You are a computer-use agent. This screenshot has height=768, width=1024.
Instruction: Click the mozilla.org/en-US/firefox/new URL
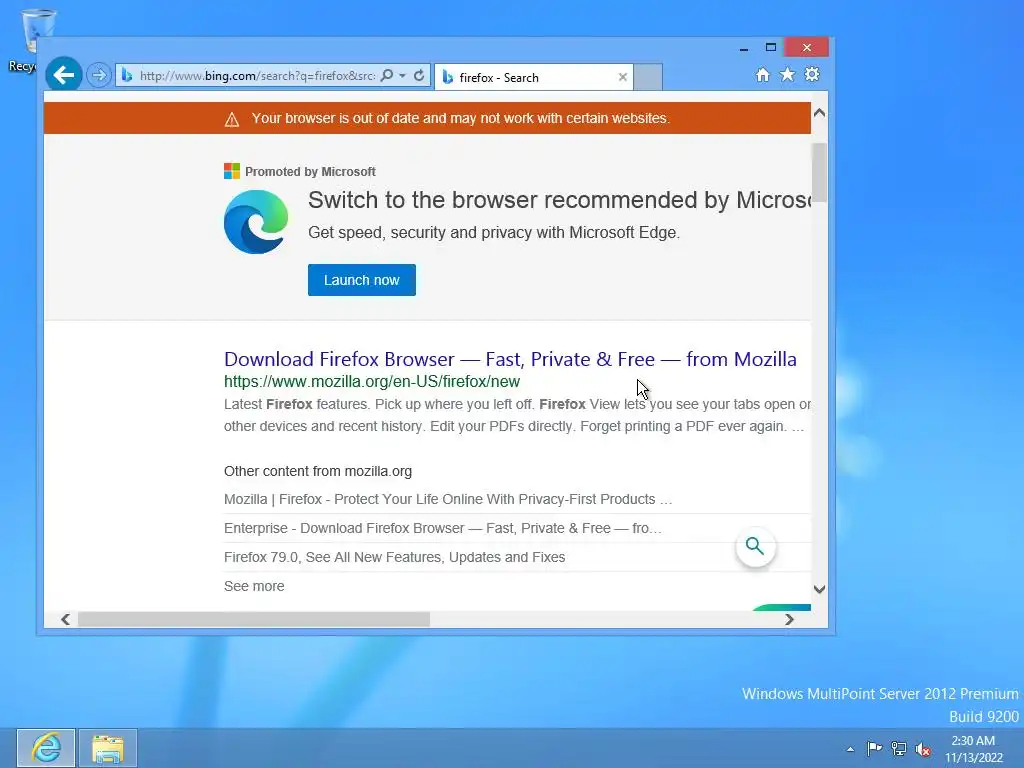[372, 381]
